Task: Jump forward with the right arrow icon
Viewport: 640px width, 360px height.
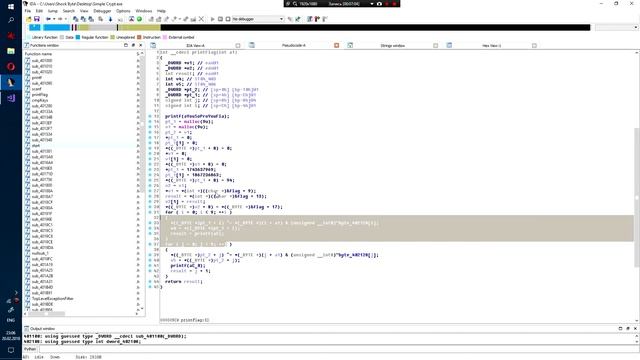Action: [x=60, y=19]
